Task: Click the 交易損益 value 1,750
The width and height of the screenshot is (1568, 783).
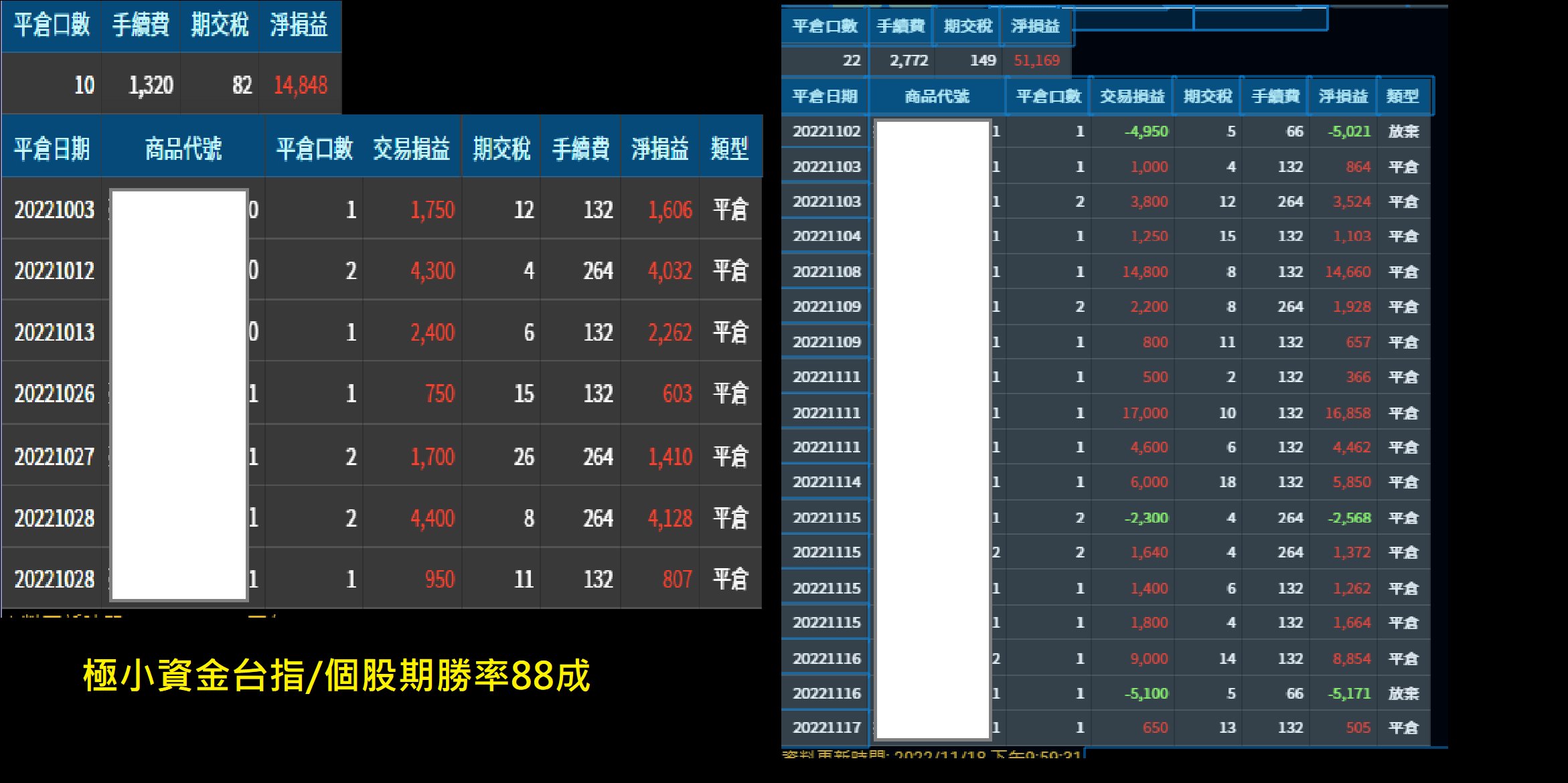Action: (x=433, y=209)
